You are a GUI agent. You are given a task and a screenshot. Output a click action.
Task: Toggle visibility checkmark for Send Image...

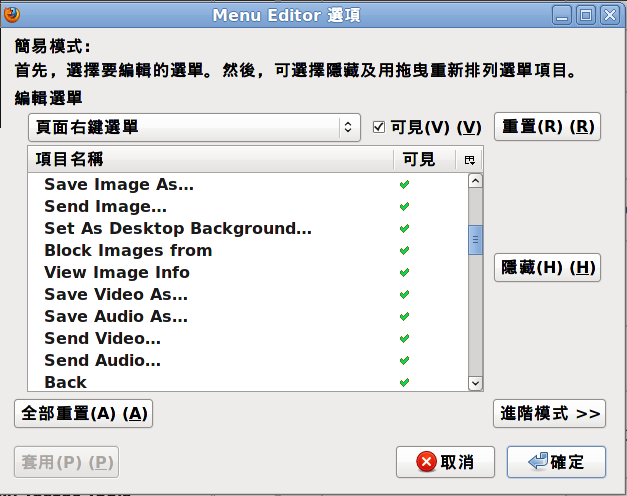(404, 206)
